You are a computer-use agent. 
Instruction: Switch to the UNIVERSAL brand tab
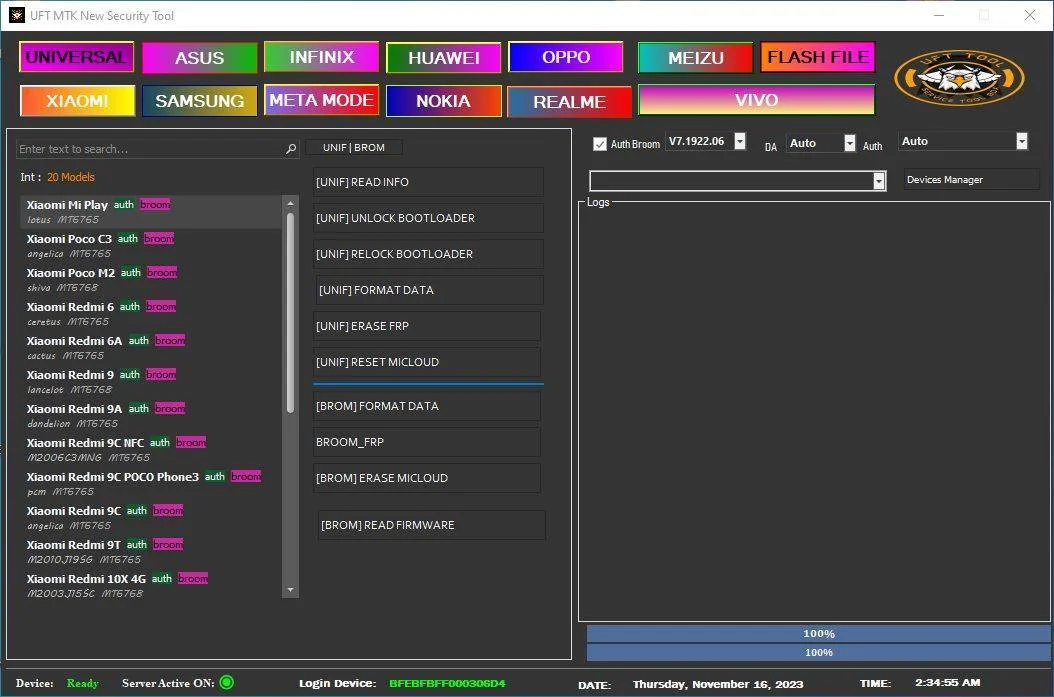77,57
